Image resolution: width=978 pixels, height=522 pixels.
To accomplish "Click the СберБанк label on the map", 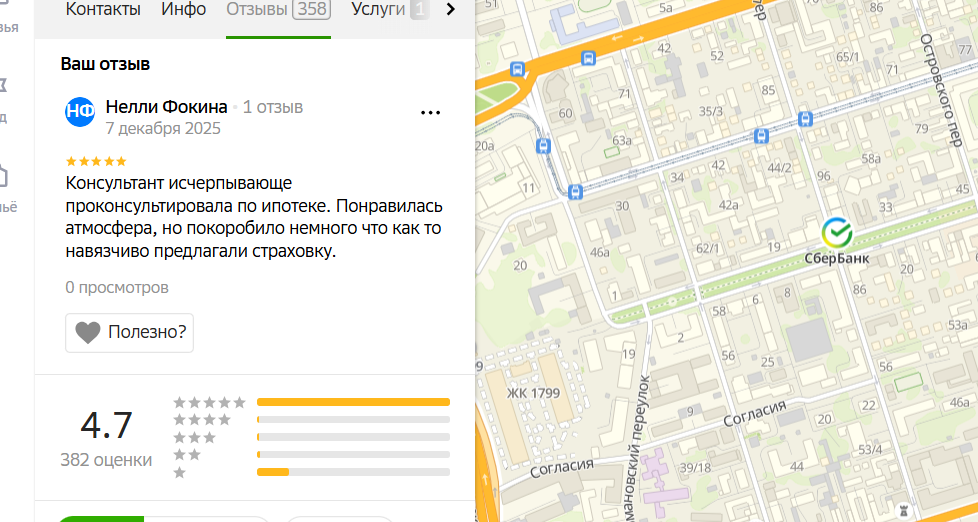I will tap(836, 258).
